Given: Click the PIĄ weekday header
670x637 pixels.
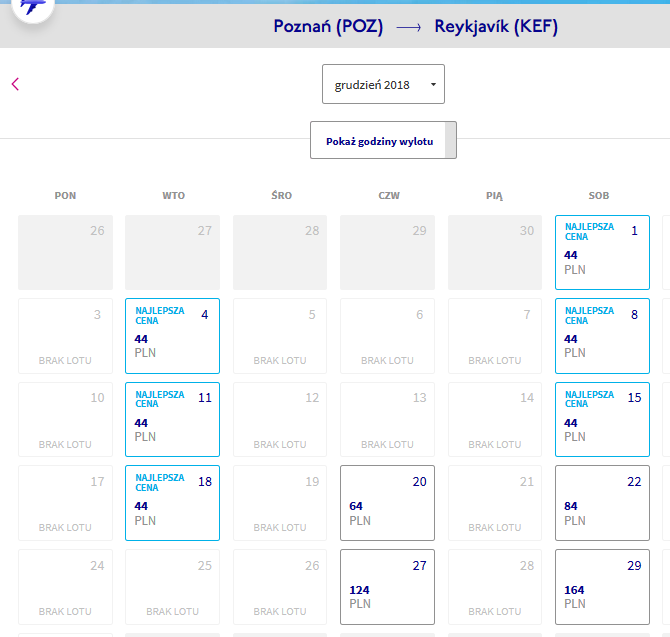Looking at the screenshot, I should coord(494,196).
